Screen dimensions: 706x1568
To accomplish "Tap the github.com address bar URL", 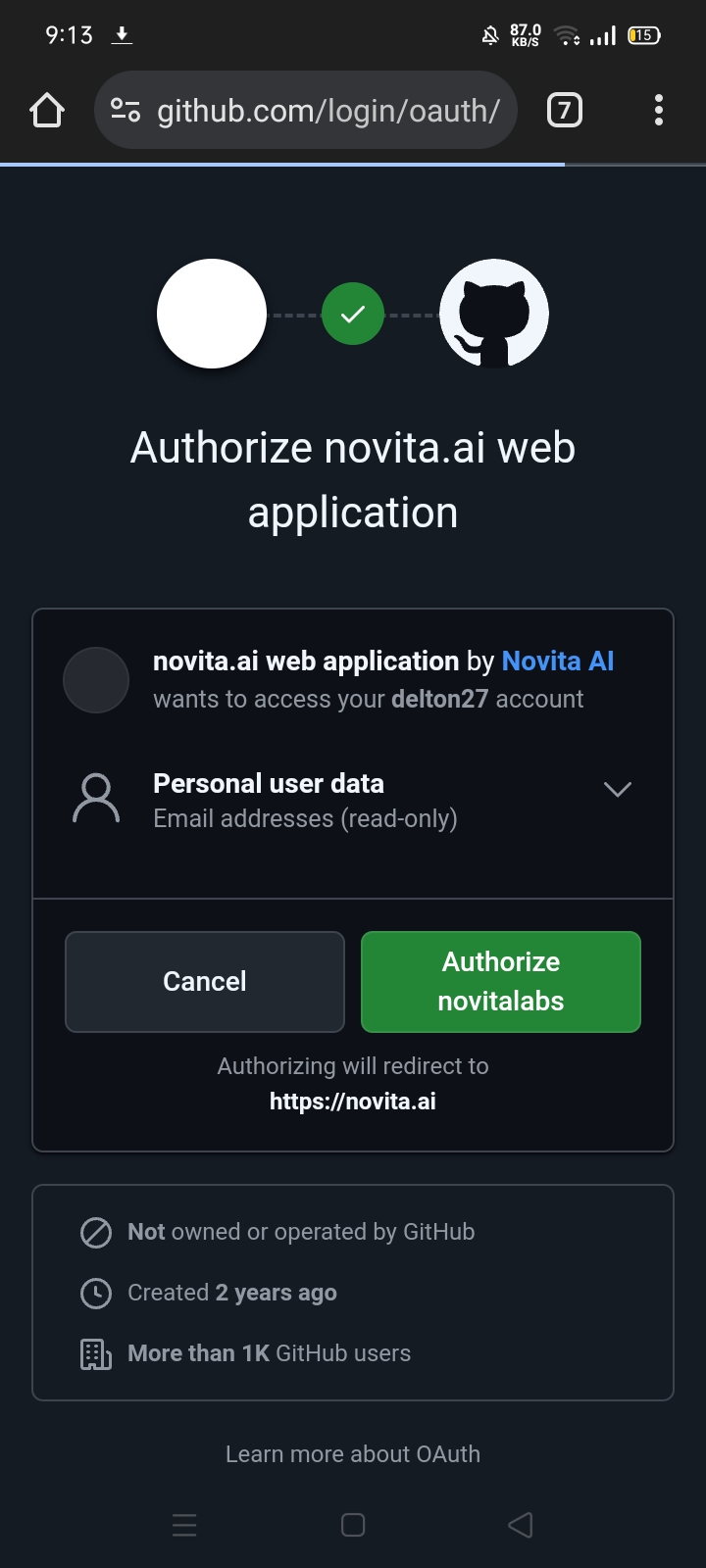I will click(x=328, y=111).
